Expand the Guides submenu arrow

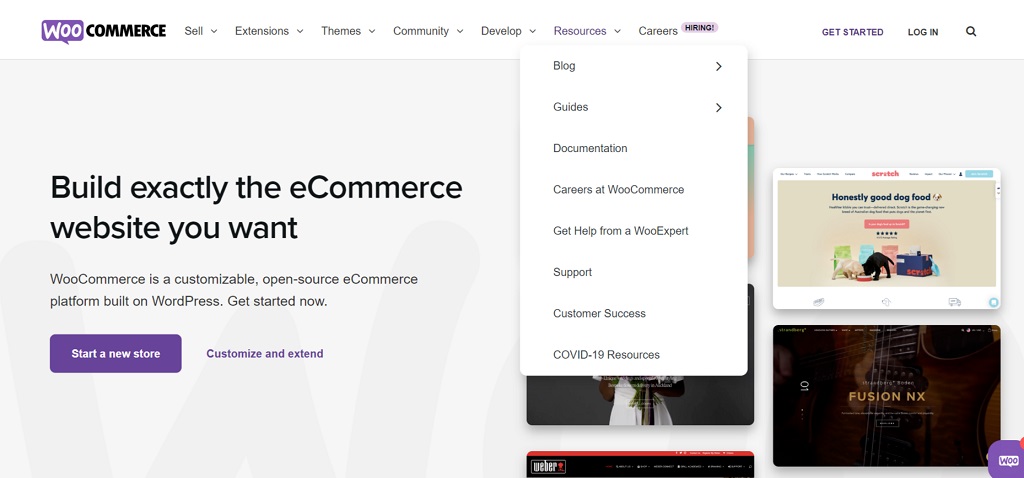tap(718, 107)
